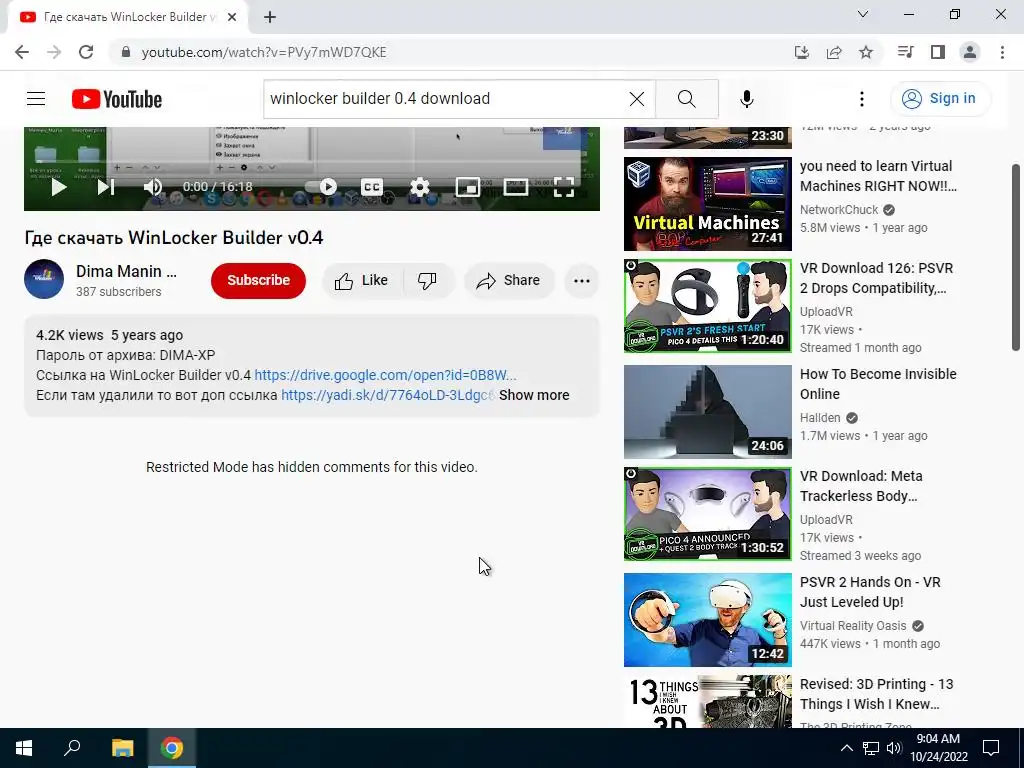Click the page vertical scrollbar thumb

(x=1016, y=257)
